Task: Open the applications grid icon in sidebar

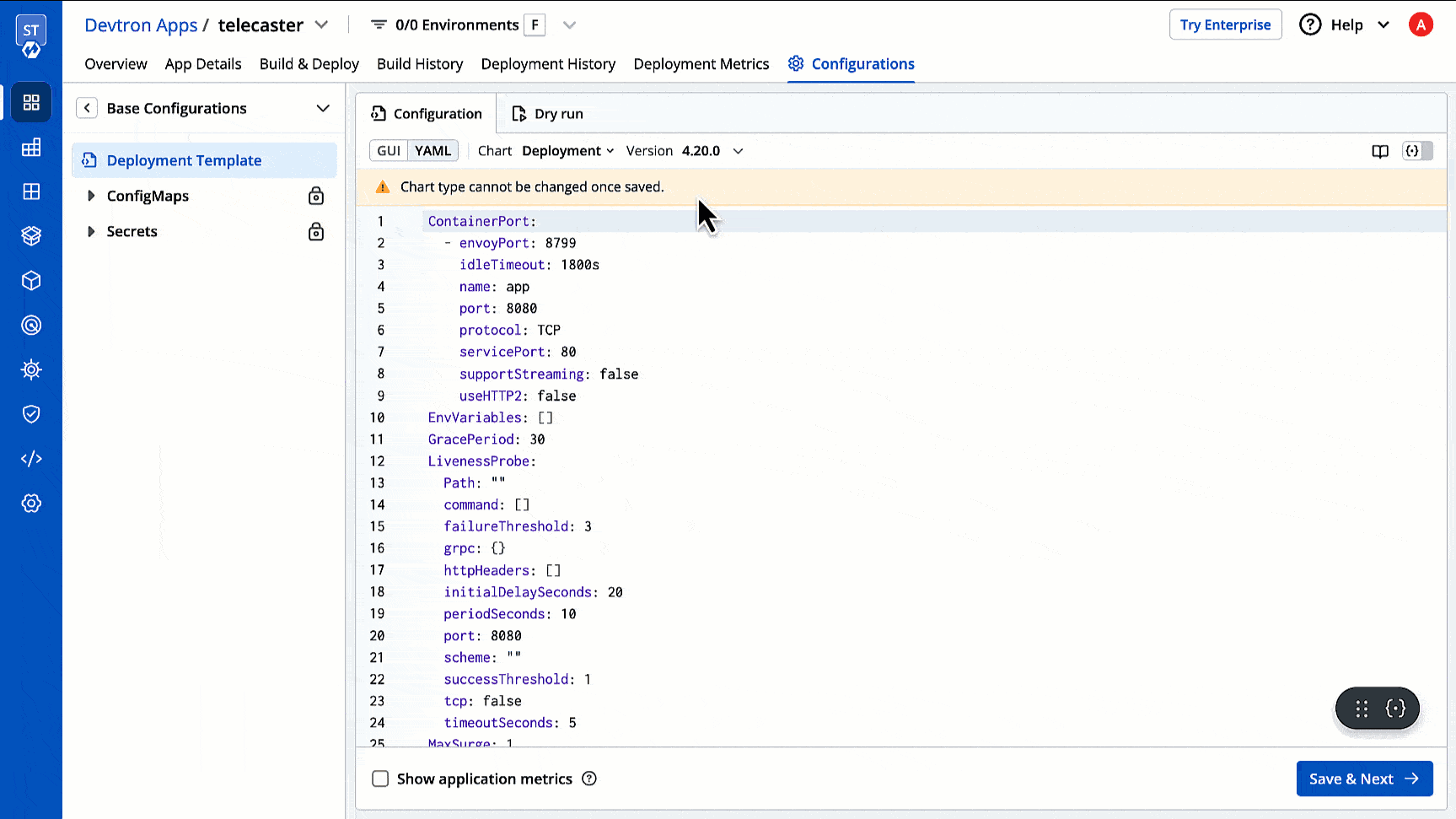Action: pyautogui.click(x=31, y=103)
